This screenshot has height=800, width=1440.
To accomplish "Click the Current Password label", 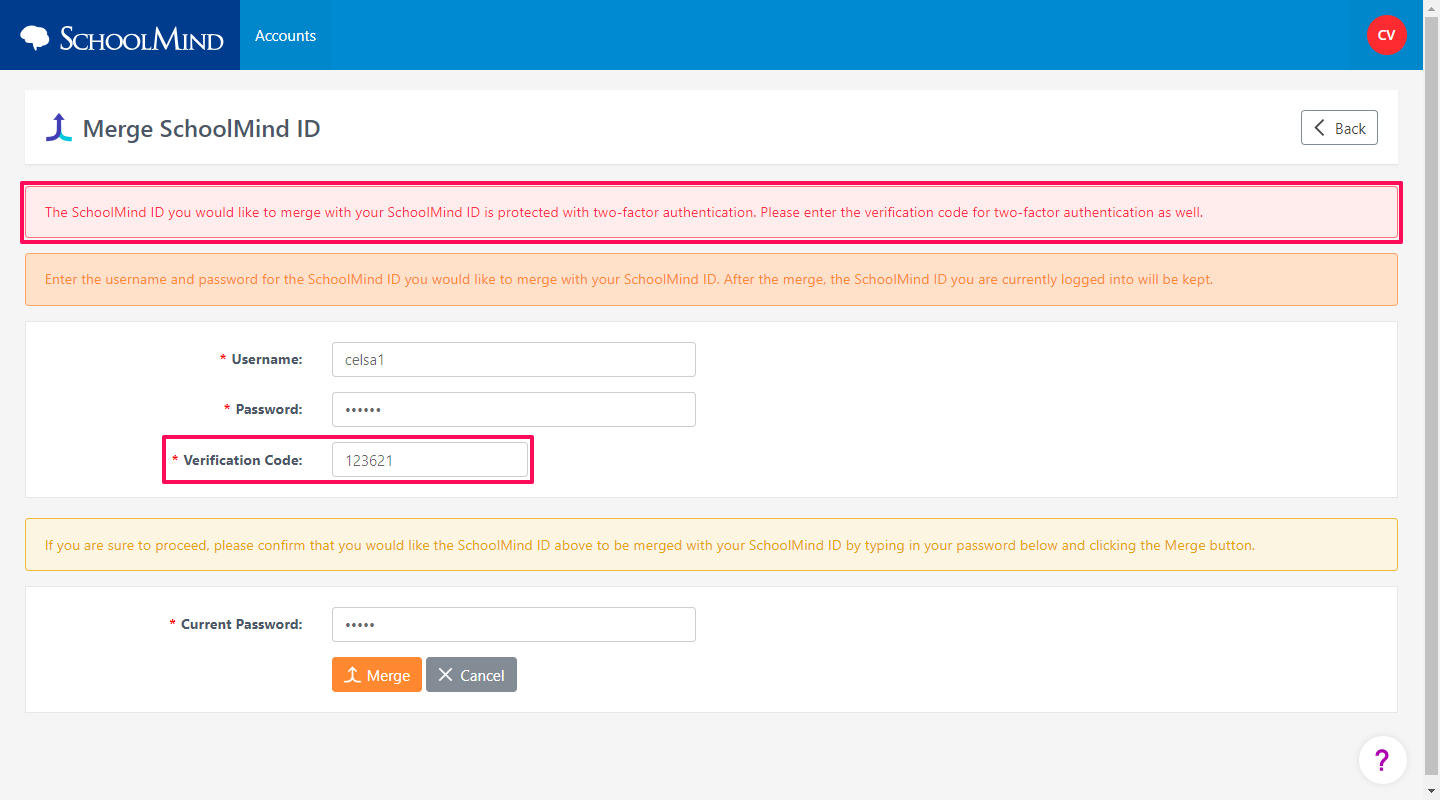I will 241,624.
